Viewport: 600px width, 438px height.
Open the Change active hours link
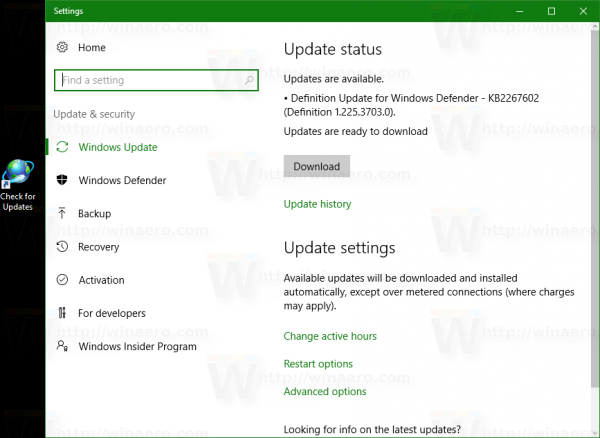click(x=330, y=336)
